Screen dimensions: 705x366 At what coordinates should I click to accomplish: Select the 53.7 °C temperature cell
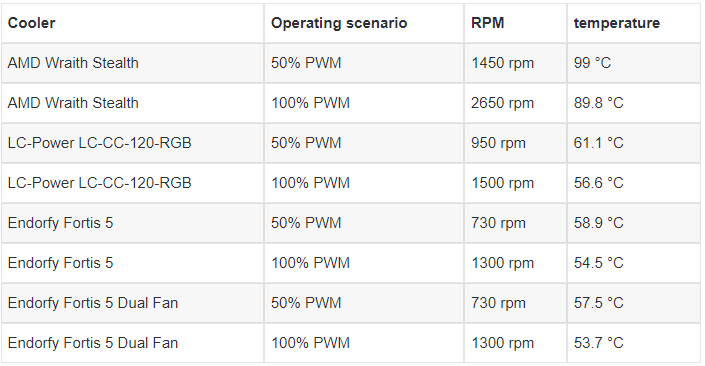tap(634, 343)
